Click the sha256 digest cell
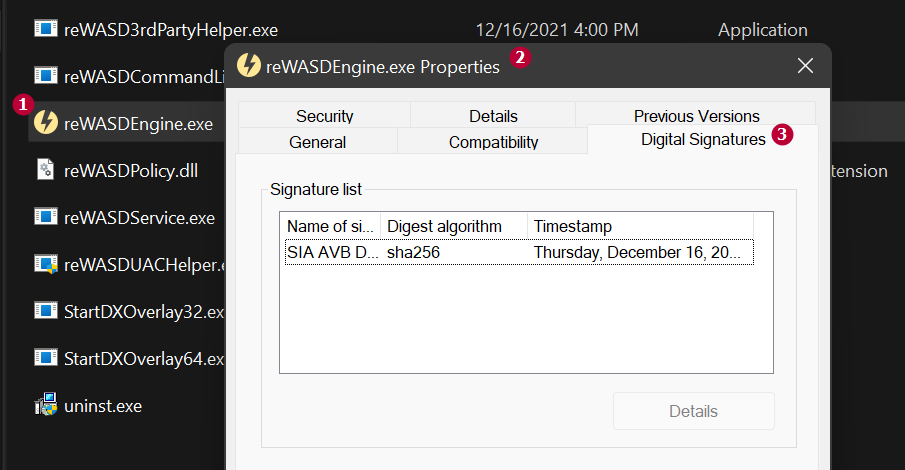Image resolution: width=905 pixels, height=470 pixels. tap(413, 252)
